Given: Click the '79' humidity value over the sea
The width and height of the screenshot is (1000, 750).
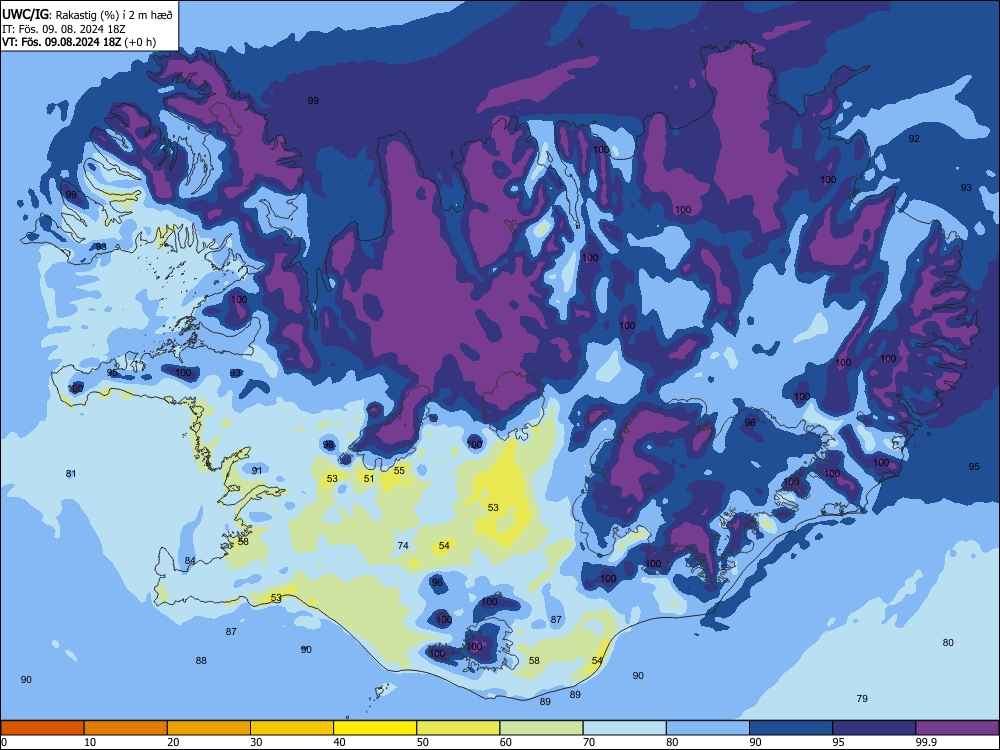Looking at the screenshot, I should click(862, 698).
